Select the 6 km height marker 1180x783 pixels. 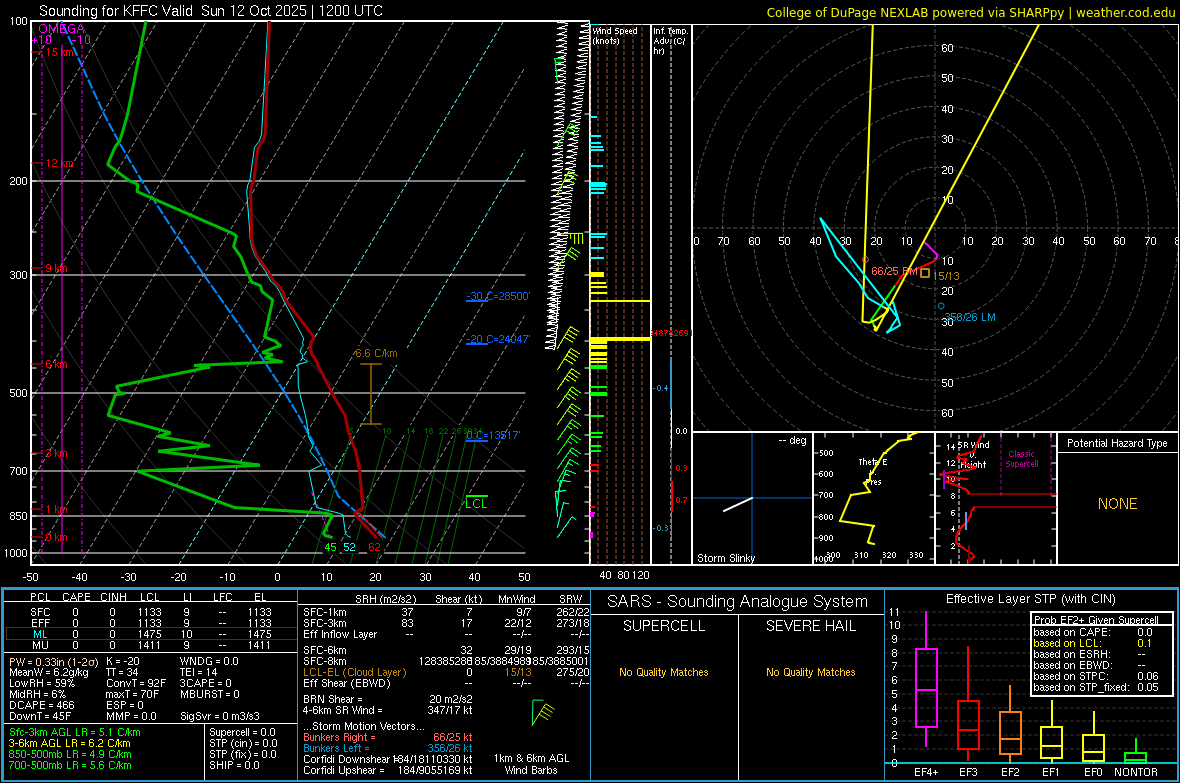[x=56, y=364]
